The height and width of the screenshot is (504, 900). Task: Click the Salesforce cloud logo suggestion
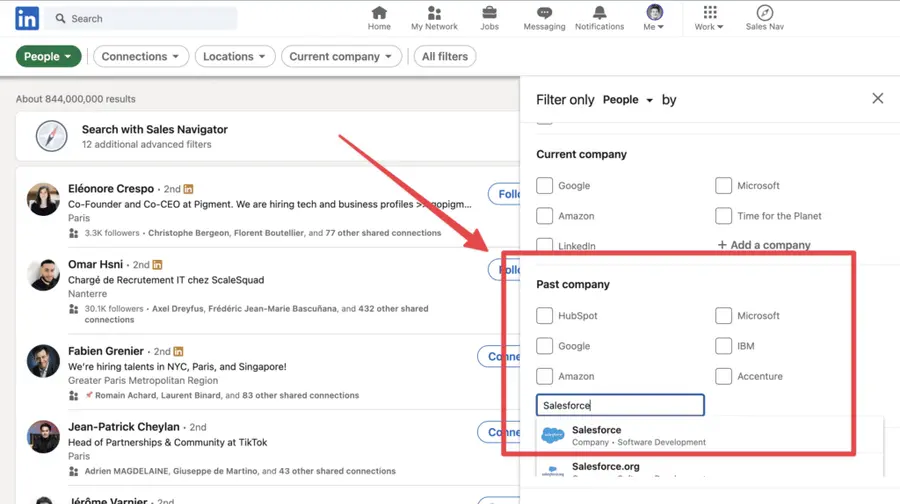click(x=553, y=436)
